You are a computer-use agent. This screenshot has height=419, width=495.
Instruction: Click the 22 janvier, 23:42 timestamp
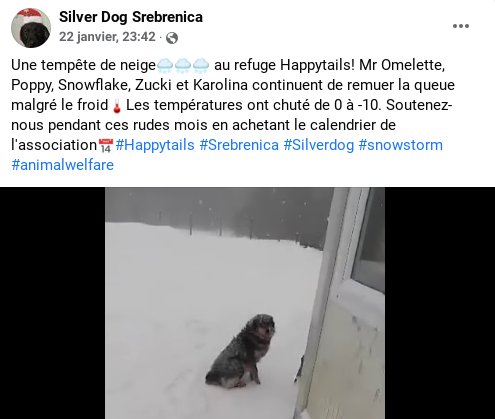pyautogui.click(x=107, y=37)
